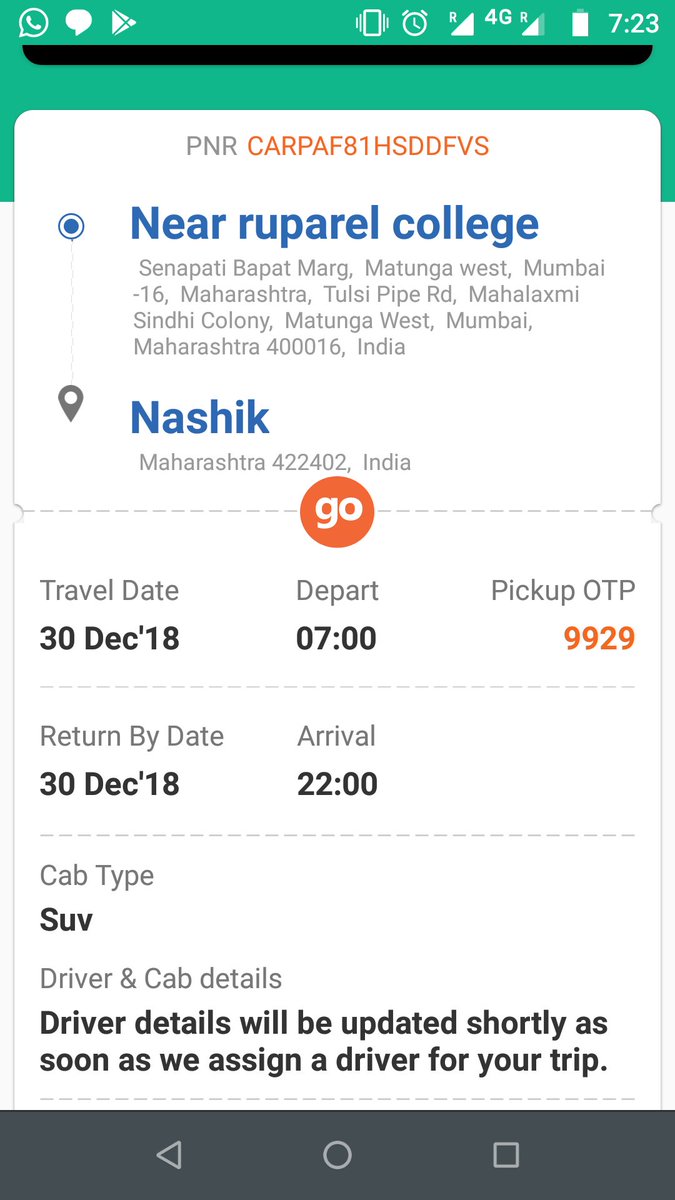Tap the vibrate mode status icon
The image size is (675, 1200).
372,22
